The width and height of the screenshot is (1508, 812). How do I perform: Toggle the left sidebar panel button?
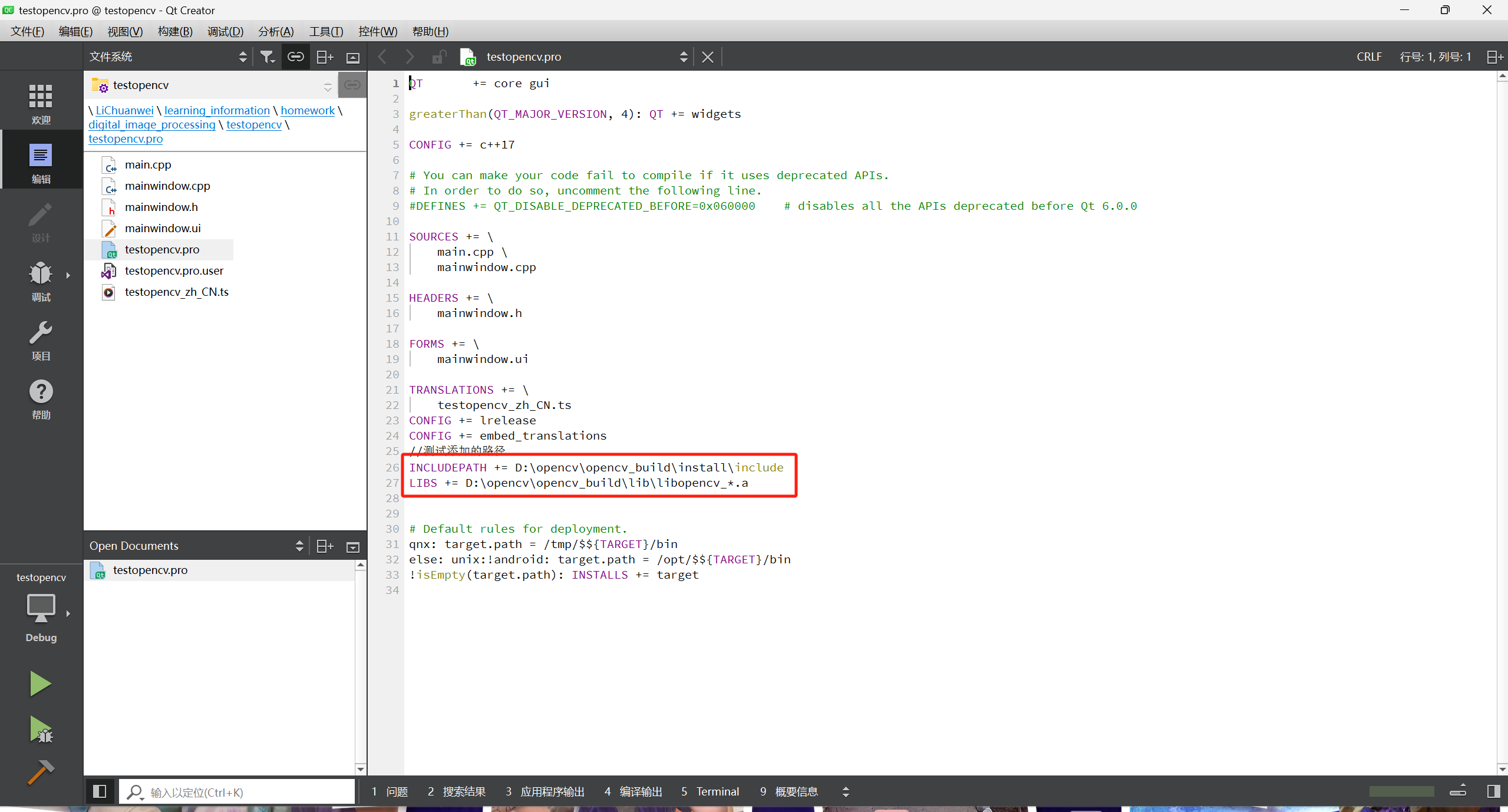click(x=100, y=791)
